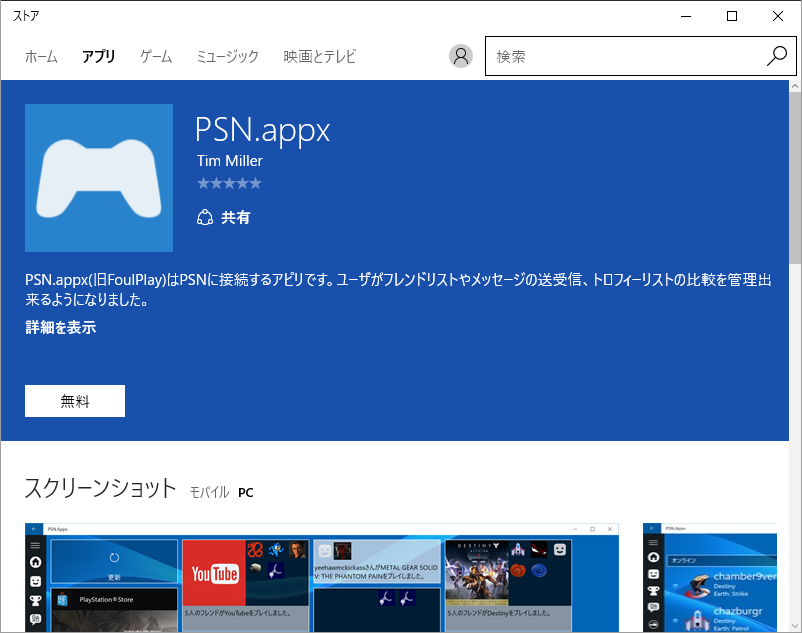
Task: Go to the ホーム tab
Action: (41, 56)
